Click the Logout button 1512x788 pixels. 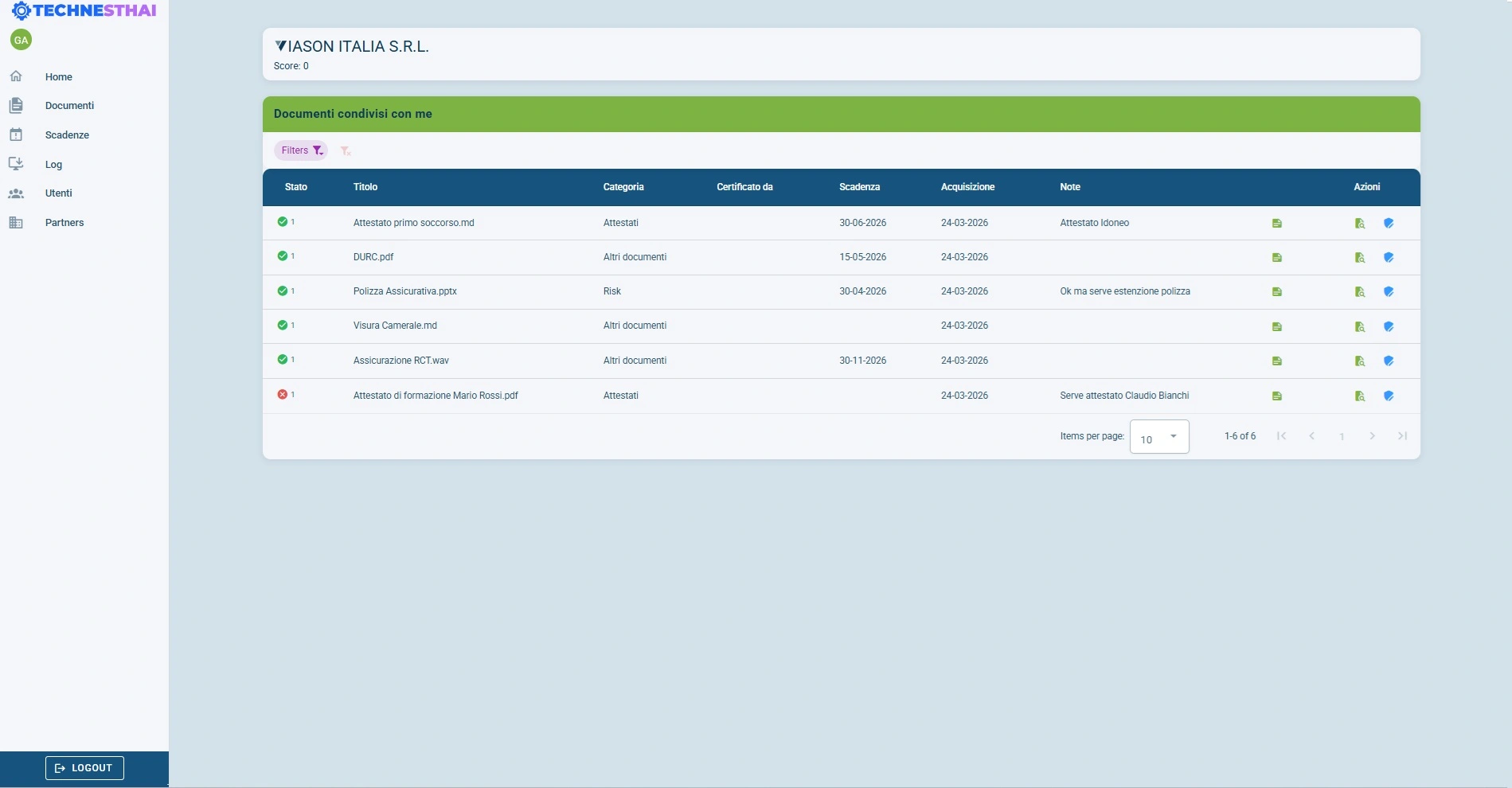point(84,768)
